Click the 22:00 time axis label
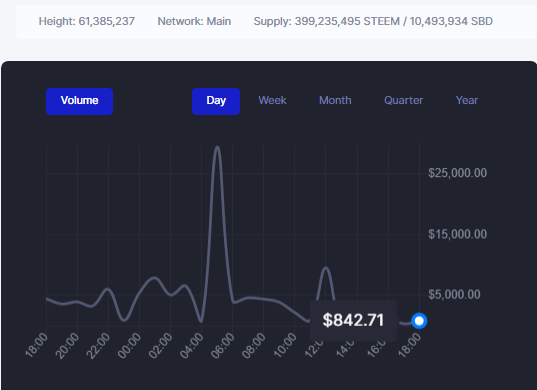The width and height of the screenshot is (537, 390). point(98,345)
